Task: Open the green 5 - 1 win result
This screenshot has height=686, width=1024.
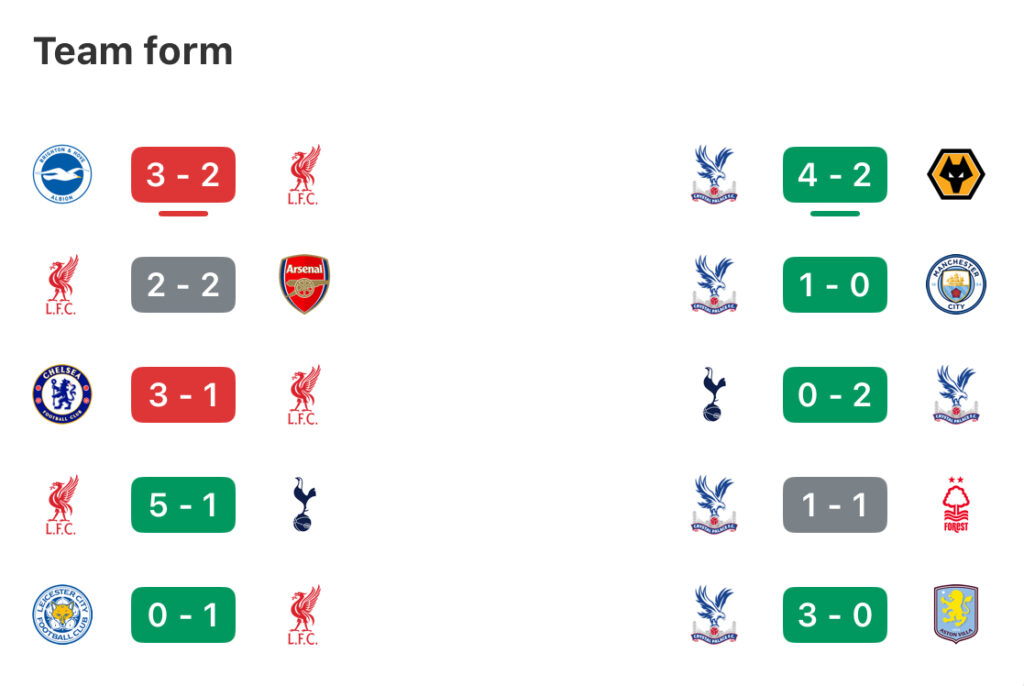Action: (183, 504)
